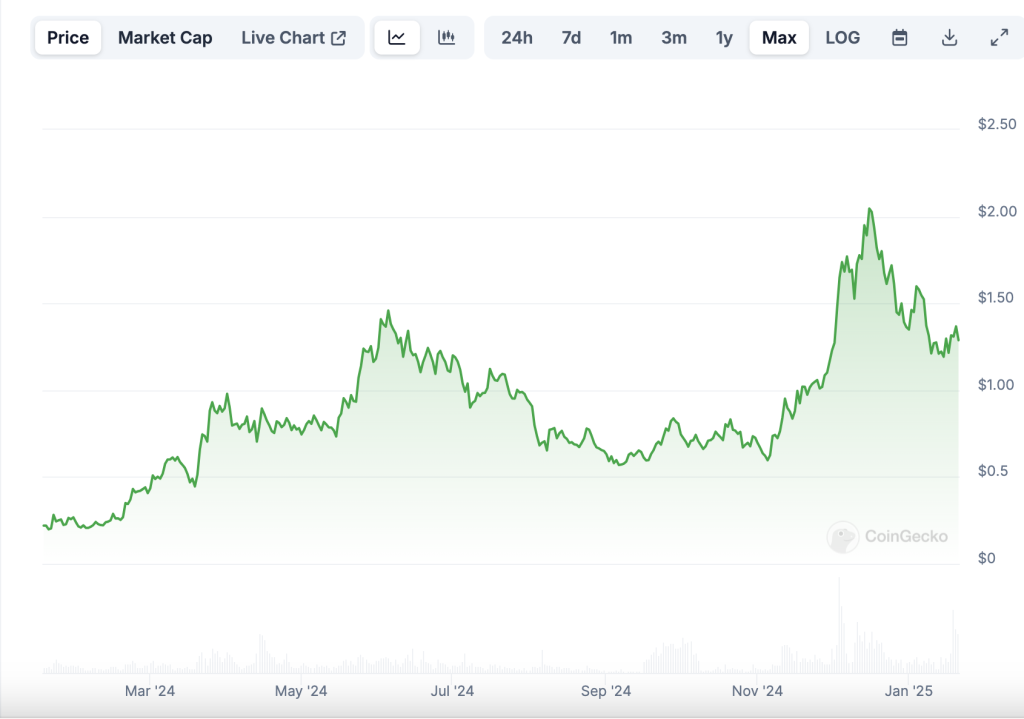Toggle the LOG scale option
Viewport: 1024px width, 719px height.
(842, 38)
